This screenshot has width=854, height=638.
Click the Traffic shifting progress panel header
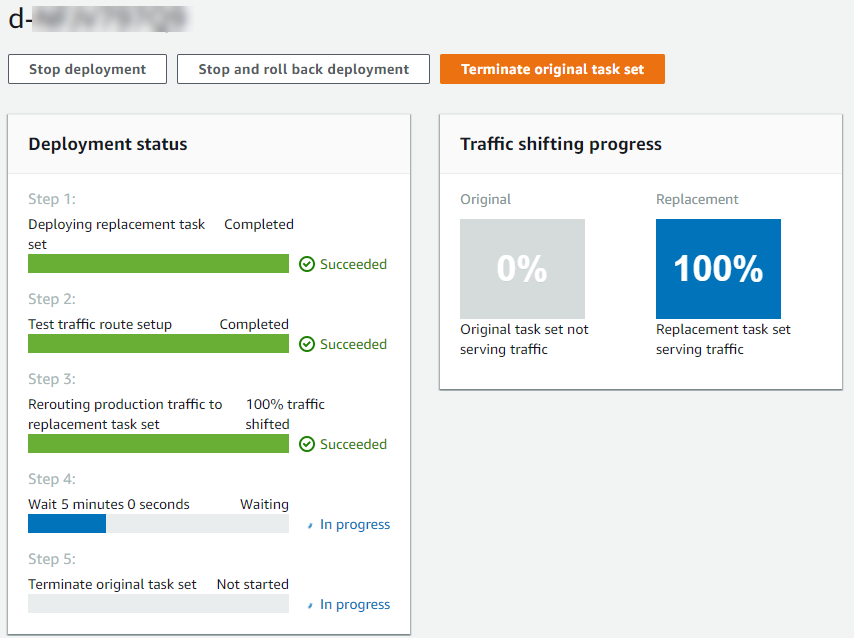point(561,144)
